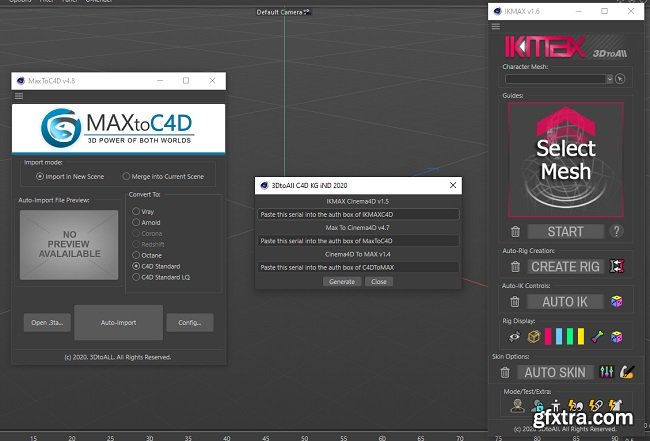Toggle rig visibility eye icon in Rig Display

pos(514,336)
